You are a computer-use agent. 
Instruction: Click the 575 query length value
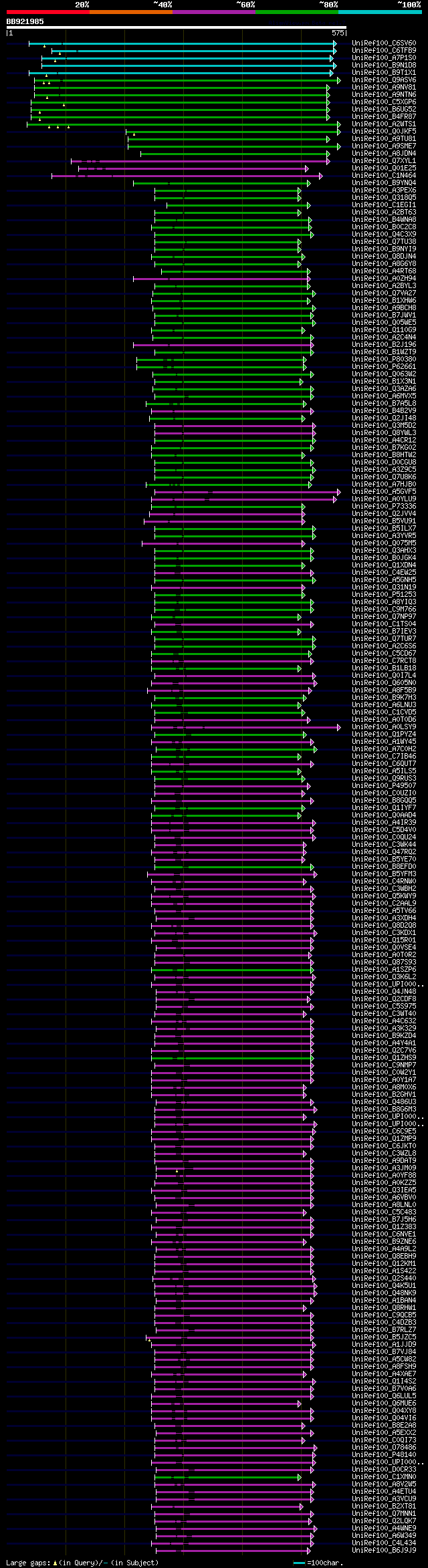click(338, 33)
